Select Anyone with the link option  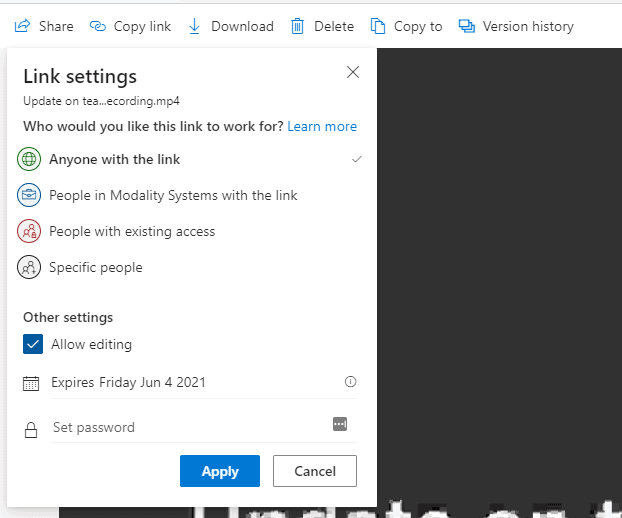point(115,159)
